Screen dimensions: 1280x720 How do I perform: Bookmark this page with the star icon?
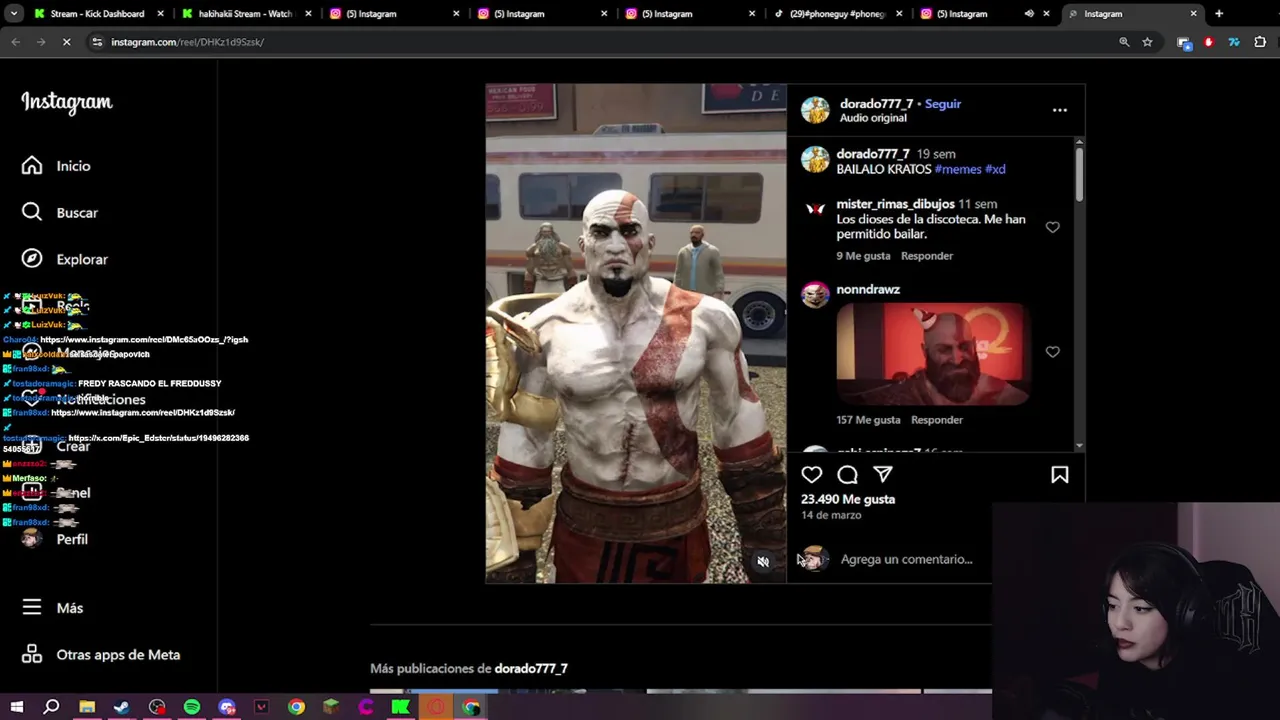(x=1147, y=42)
